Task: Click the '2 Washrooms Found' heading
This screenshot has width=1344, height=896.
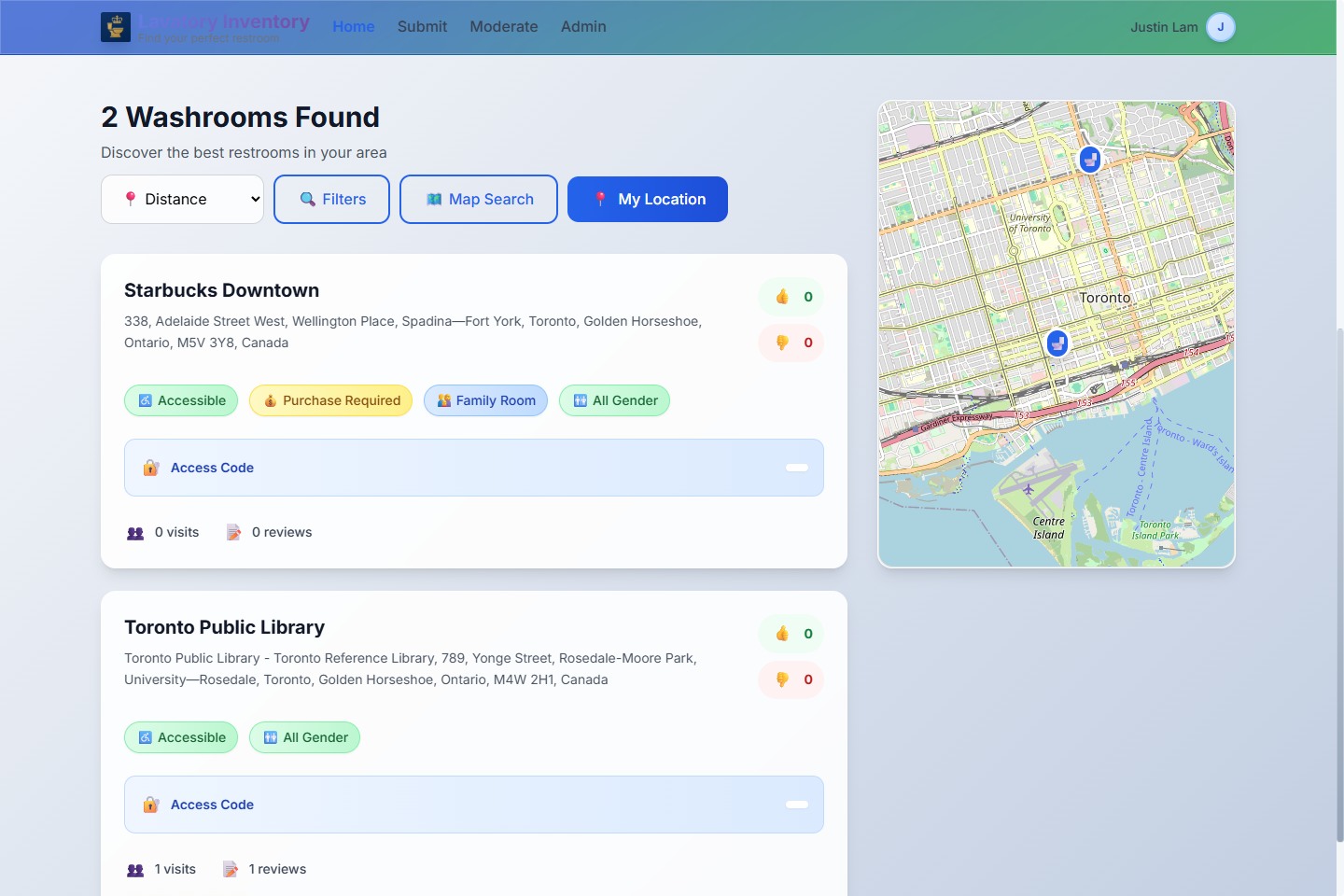Action: (241, 117)
